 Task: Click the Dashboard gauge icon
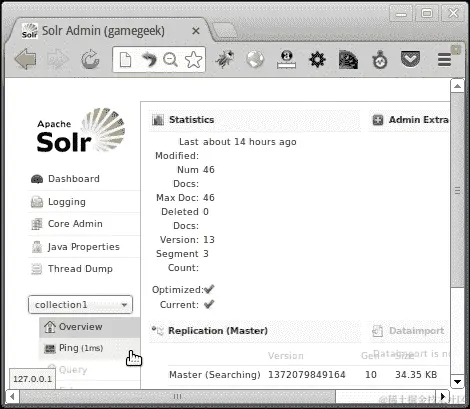click(37, 179)
